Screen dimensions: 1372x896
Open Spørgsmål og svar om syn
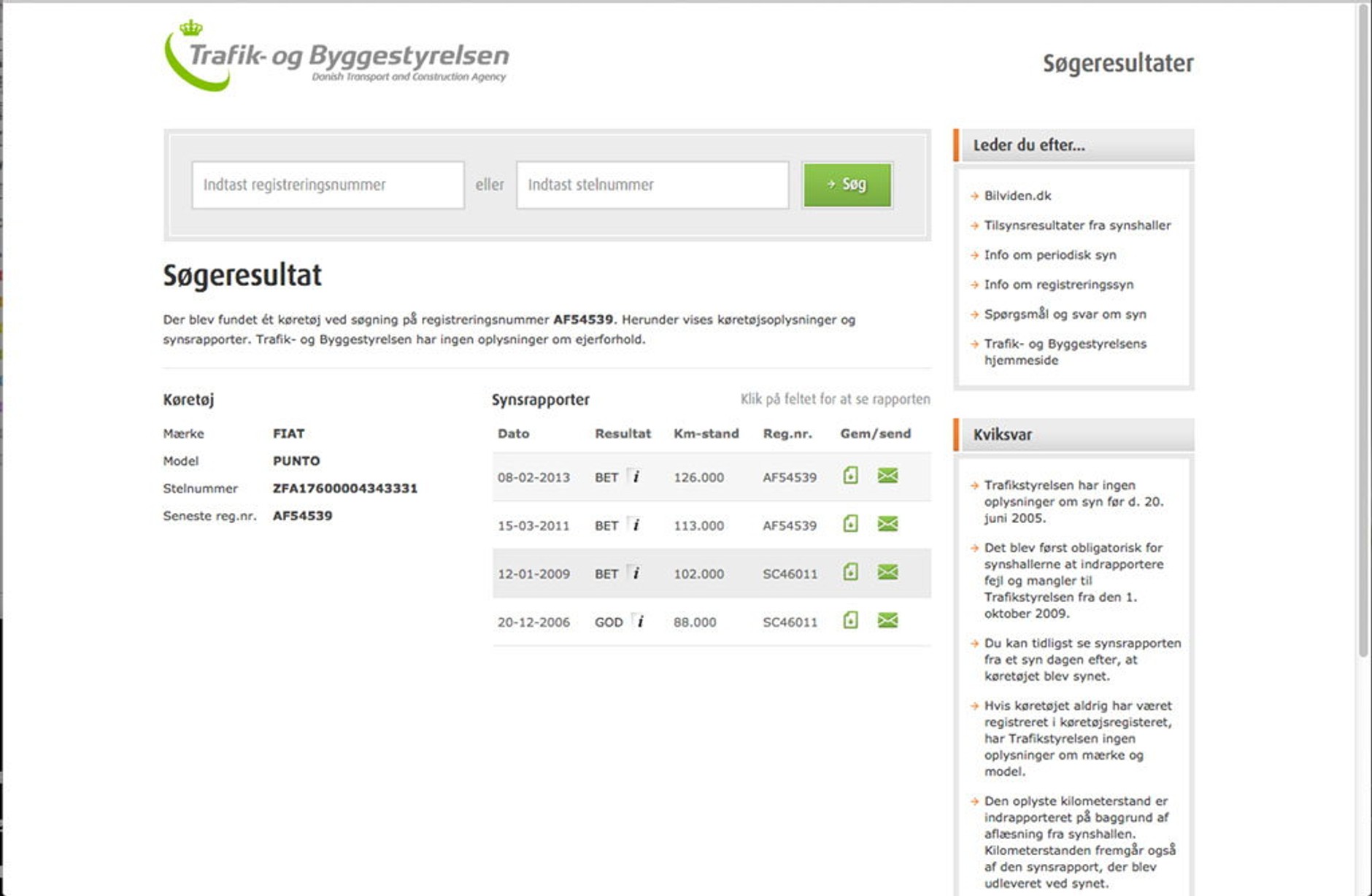pyautogui.click(x=1065, y=314)
